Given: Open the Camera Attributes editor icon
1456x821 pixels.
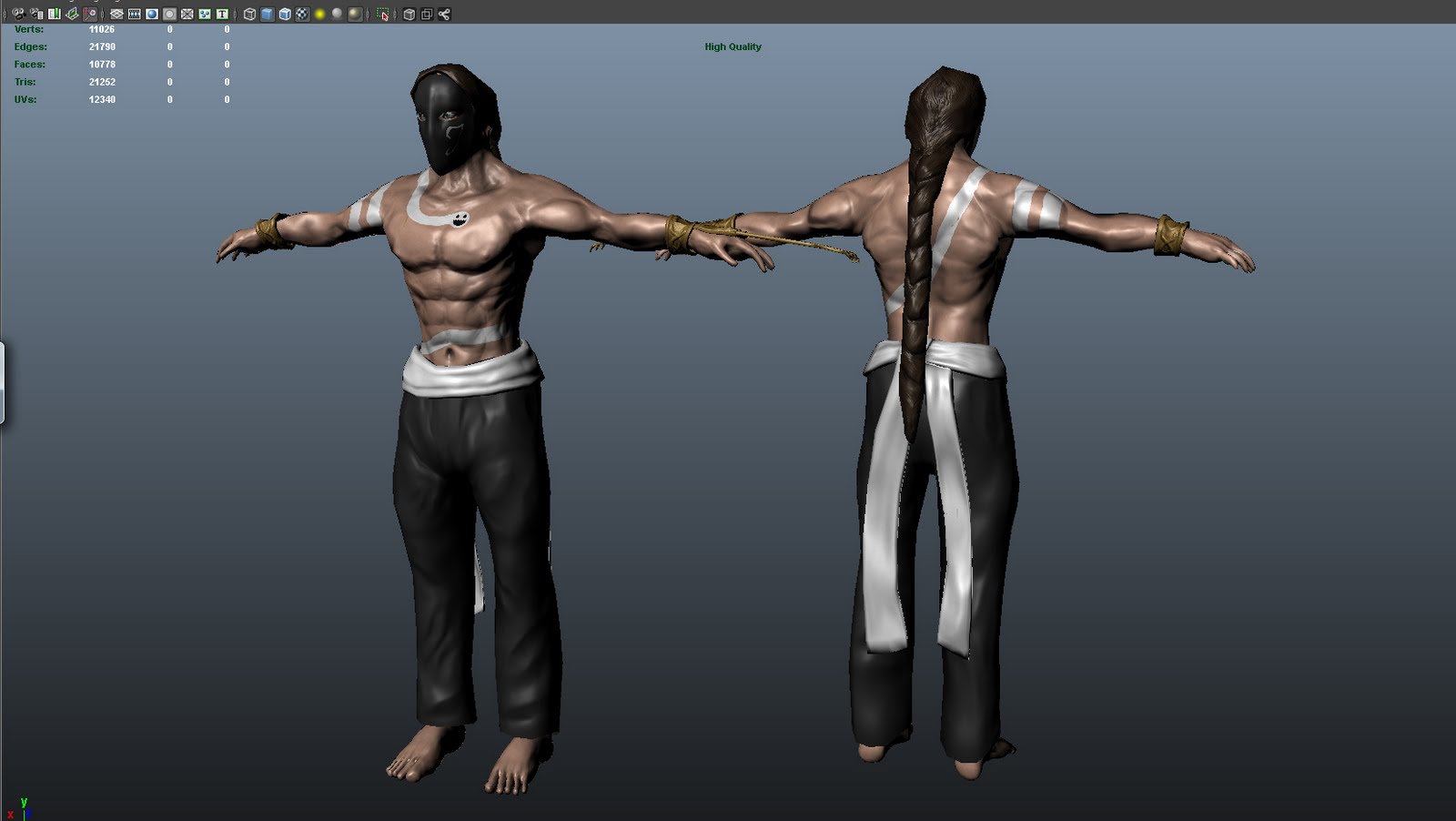Looking at the screenshot, I should (36, 14).
